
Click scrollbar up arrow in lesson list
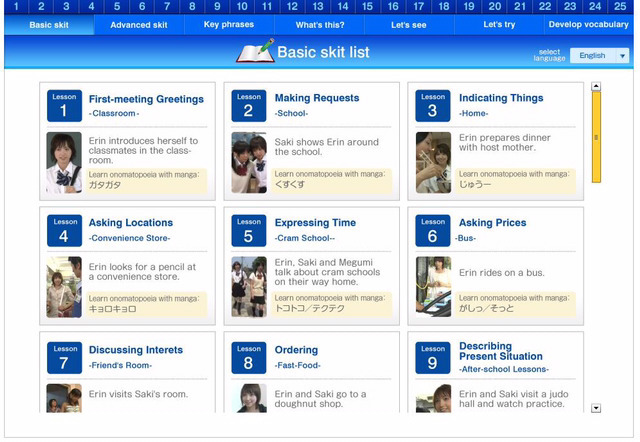click(x=596, y=86)
